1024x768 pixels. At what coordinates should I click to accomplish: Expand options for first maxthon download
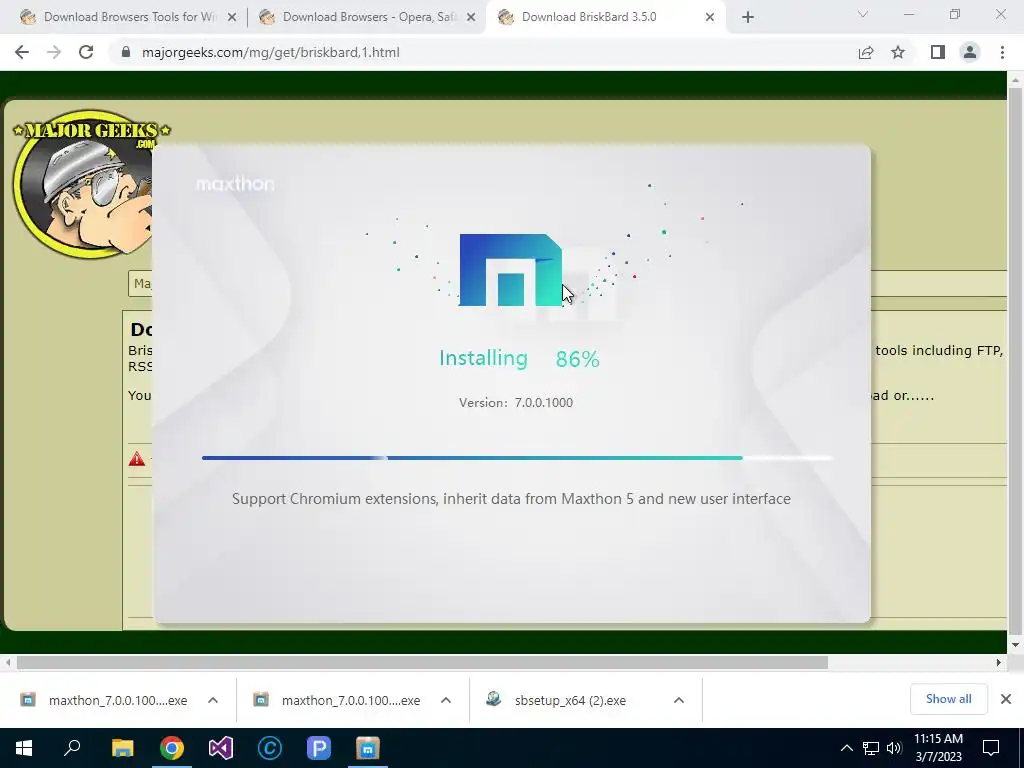pos(213,700)
